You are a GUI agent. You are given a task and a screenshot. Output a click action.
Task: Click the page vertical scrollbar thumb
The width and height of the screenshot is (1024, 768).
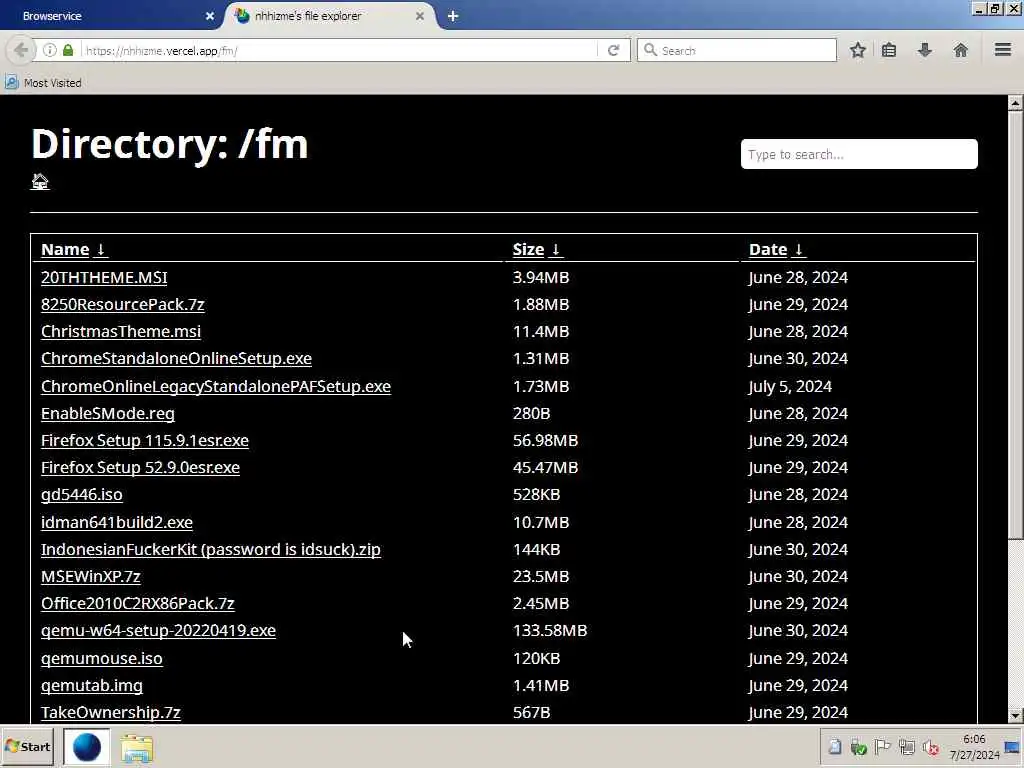[x=1015, y=325]
